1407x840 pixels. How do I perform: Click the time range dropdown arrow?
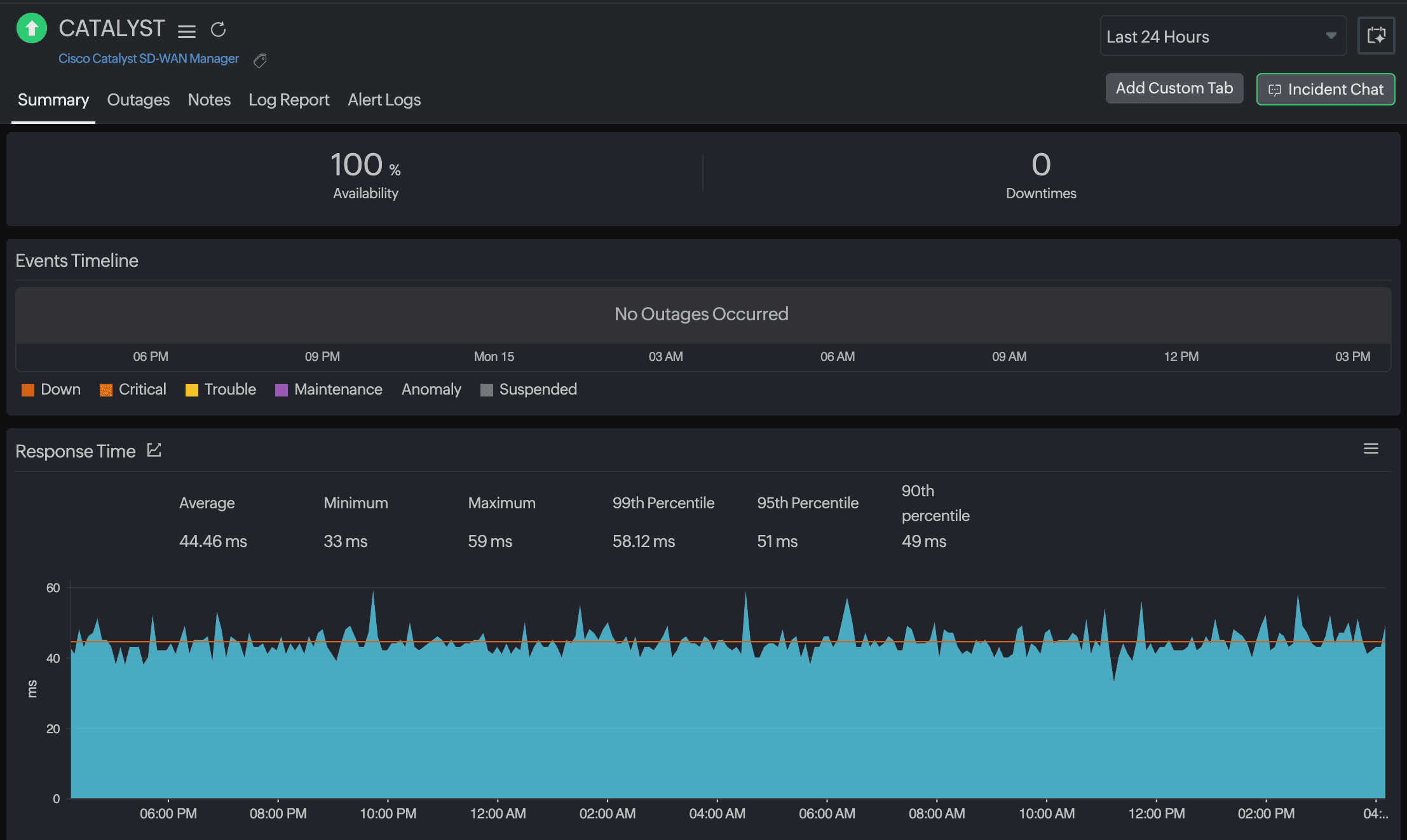(x=1331, y=36)
